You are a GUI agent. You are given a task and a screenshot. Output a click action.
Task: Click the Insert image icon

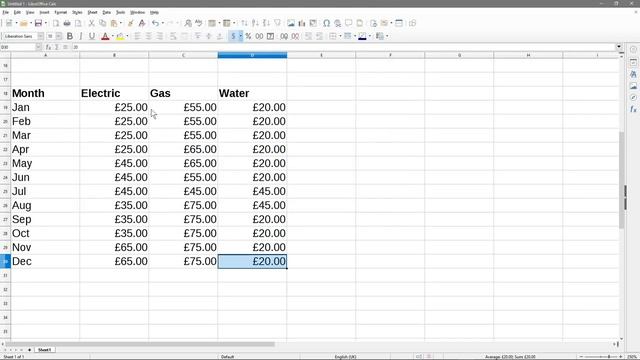(x=291, y=23)
